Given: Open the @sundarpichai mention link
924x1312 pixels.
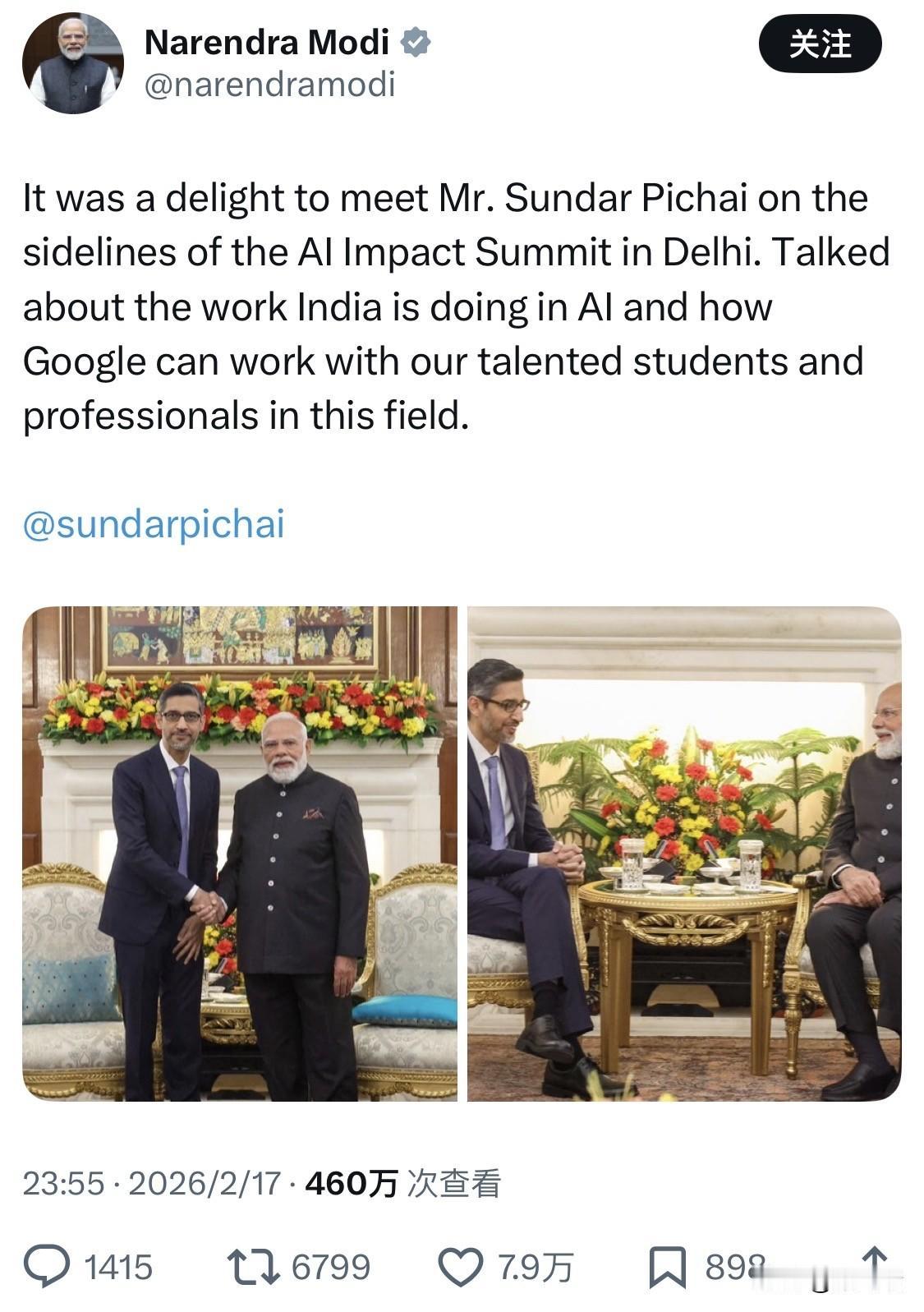Looking at the screenshot, I should [154, 524].
